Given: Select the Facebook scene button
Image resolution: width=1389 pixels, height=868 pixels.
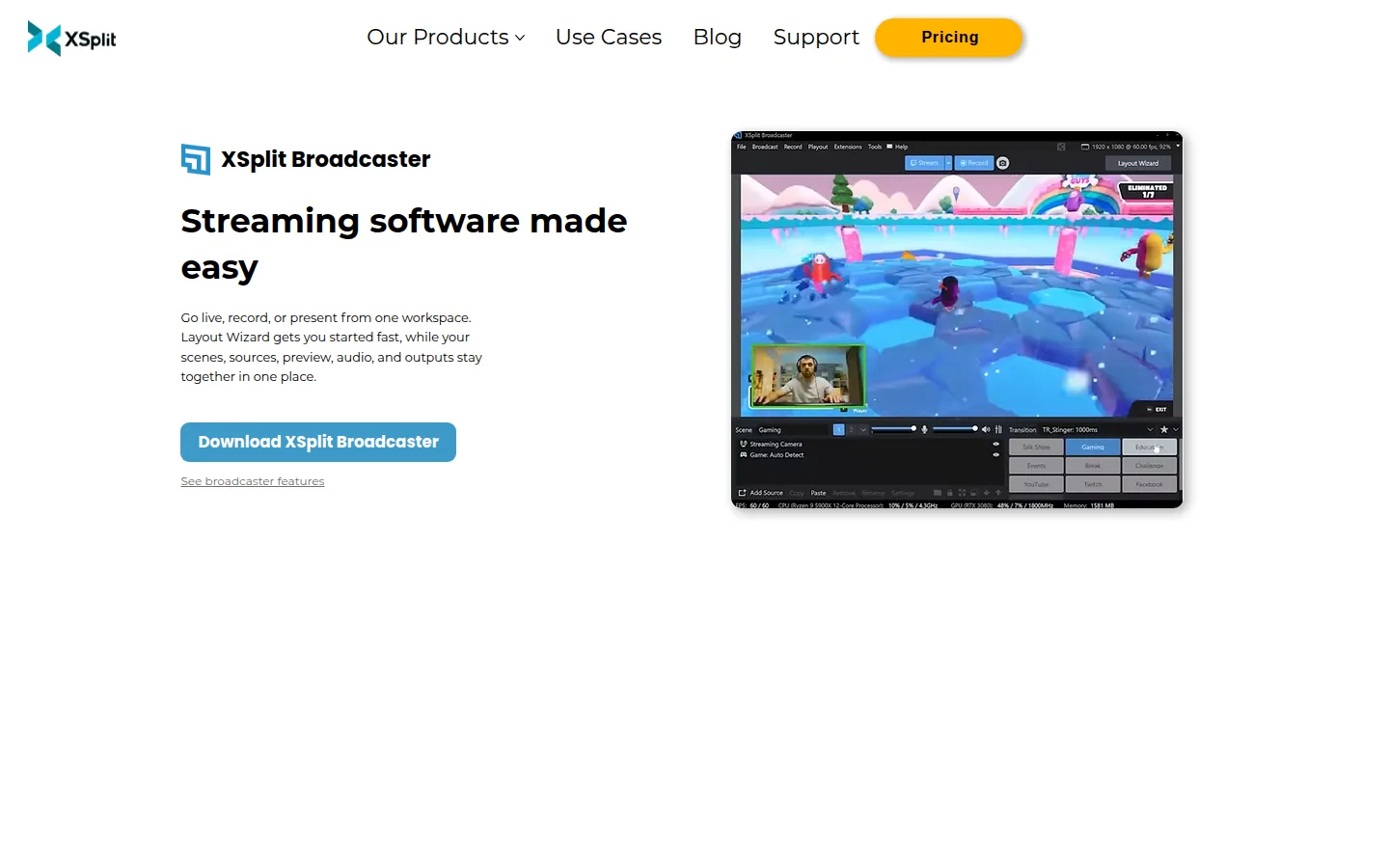Looking at the screenshot, I should (x=1149, y=484).
